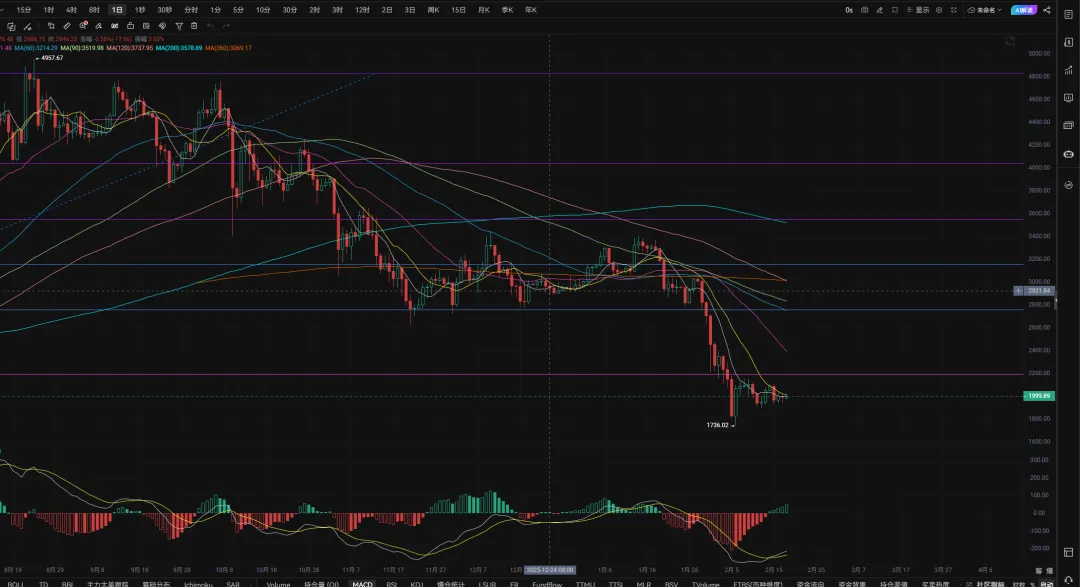Click the AI解读 button

pos(1024,10)
